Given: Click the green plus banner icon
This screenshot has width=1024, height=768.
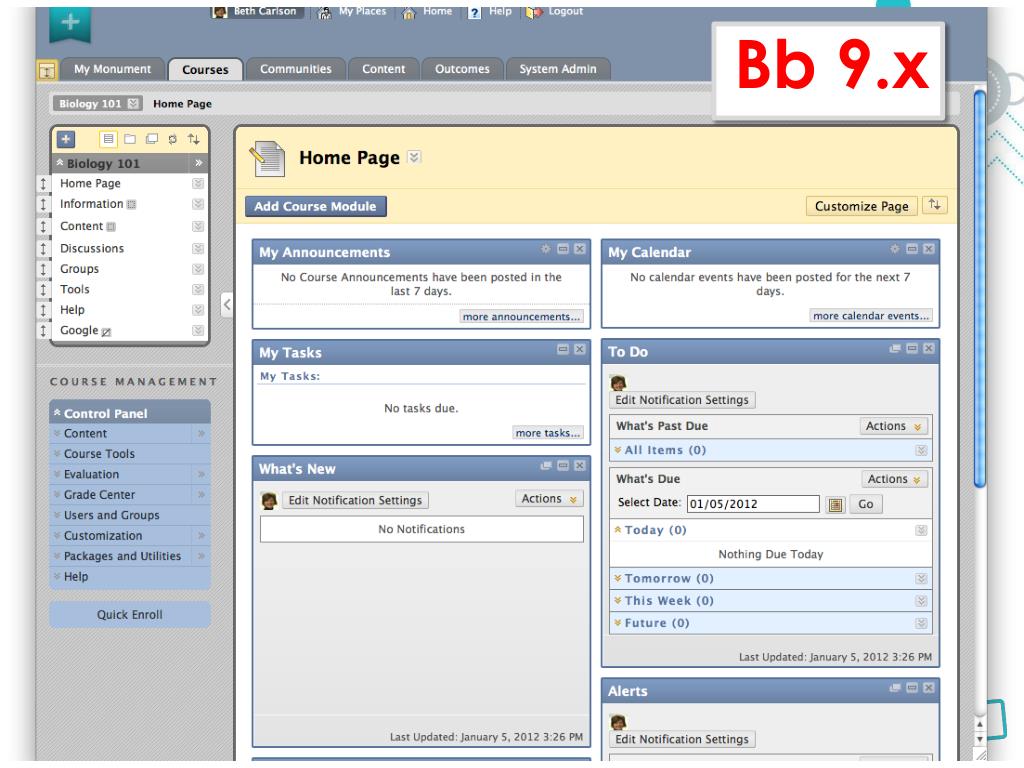Looking at the screenshot, I should tap(70, 24).
